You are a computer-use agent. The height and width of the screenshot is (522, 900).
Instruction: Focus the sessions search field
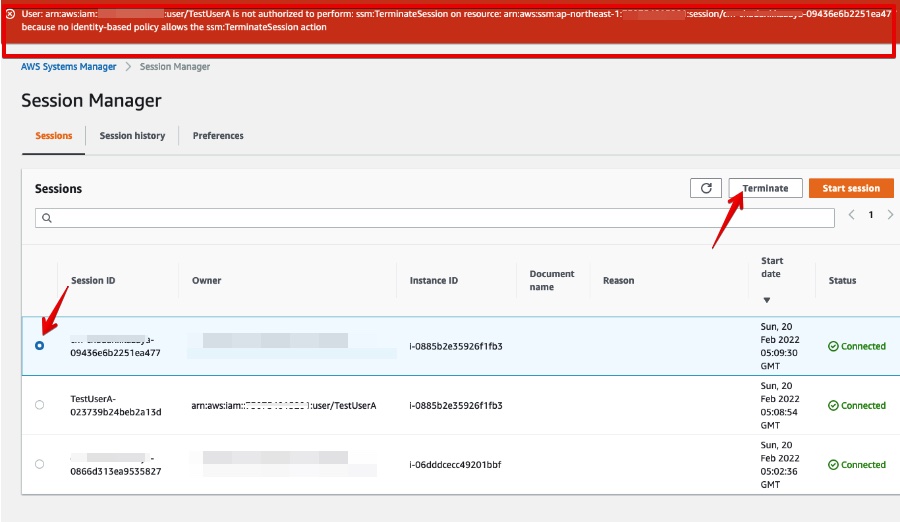(435, 218)
